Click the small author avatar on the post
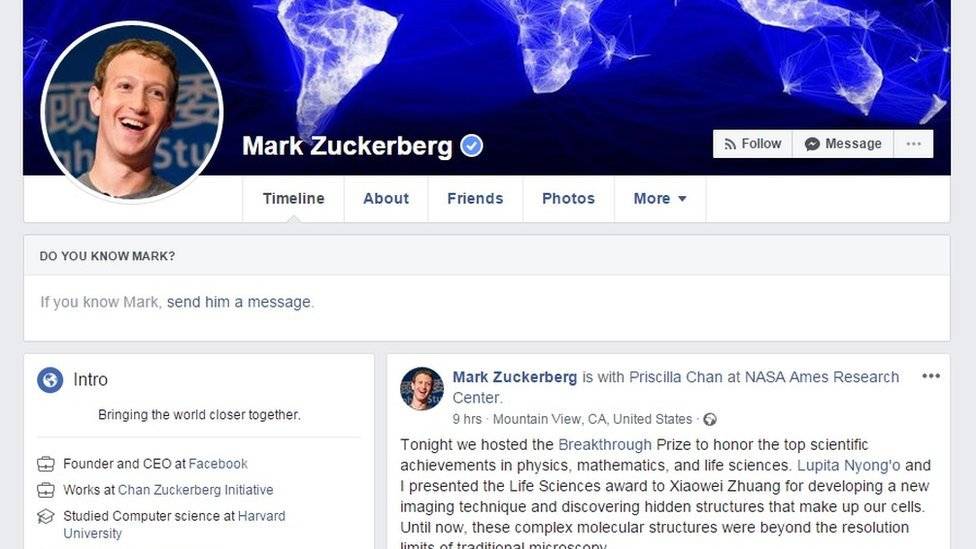This screenshot has height=549, width=976. (x=421, y=388)
